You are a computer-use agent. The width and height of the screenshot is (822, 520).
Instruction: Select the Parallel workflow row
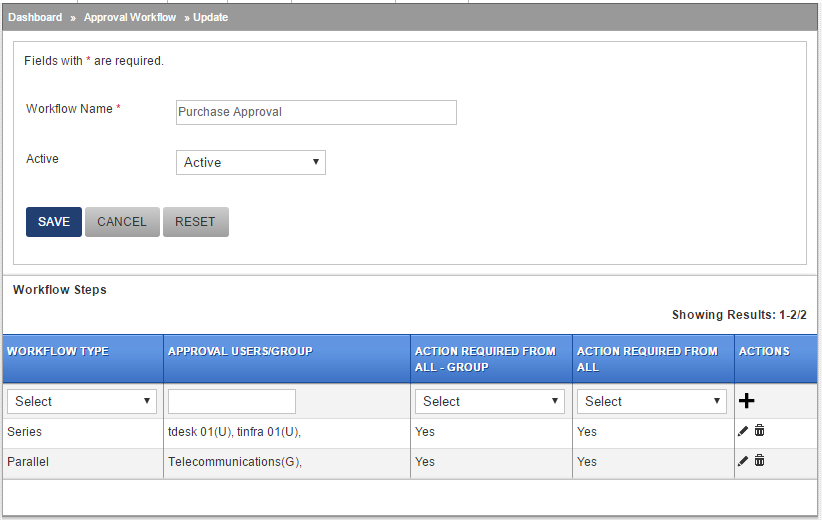[410, 463]
